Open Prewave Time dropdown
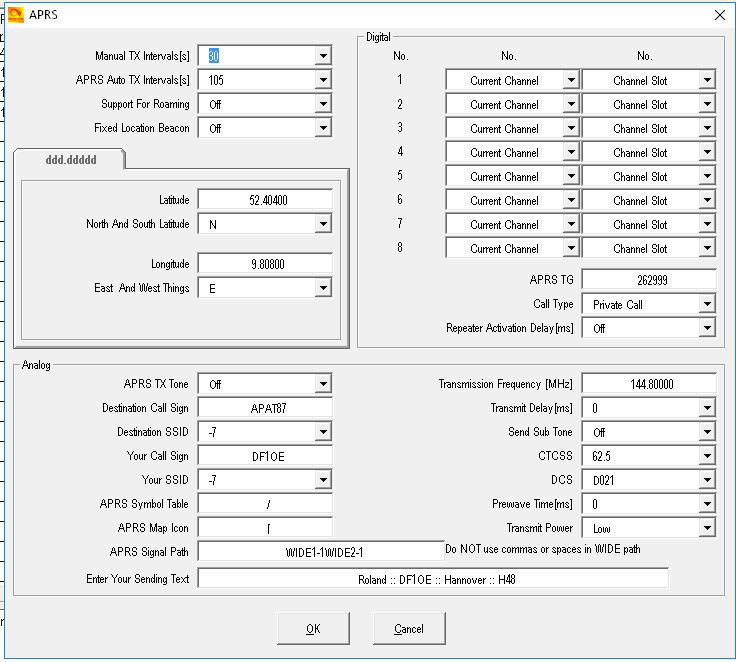736x662 pixels. (x=707, y=504)
